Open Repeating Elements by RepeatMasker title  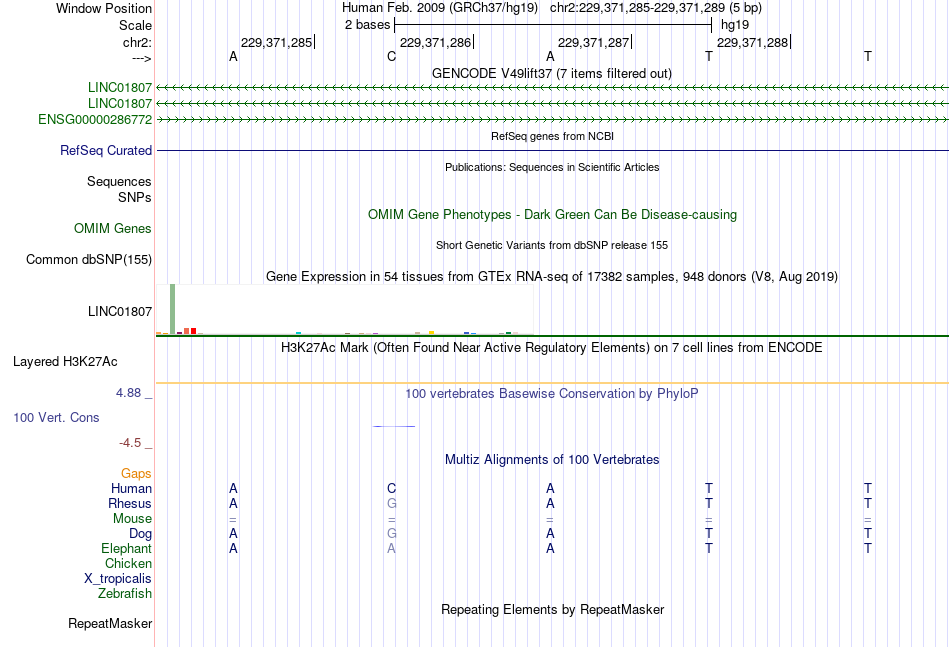[x=552, y=609]
